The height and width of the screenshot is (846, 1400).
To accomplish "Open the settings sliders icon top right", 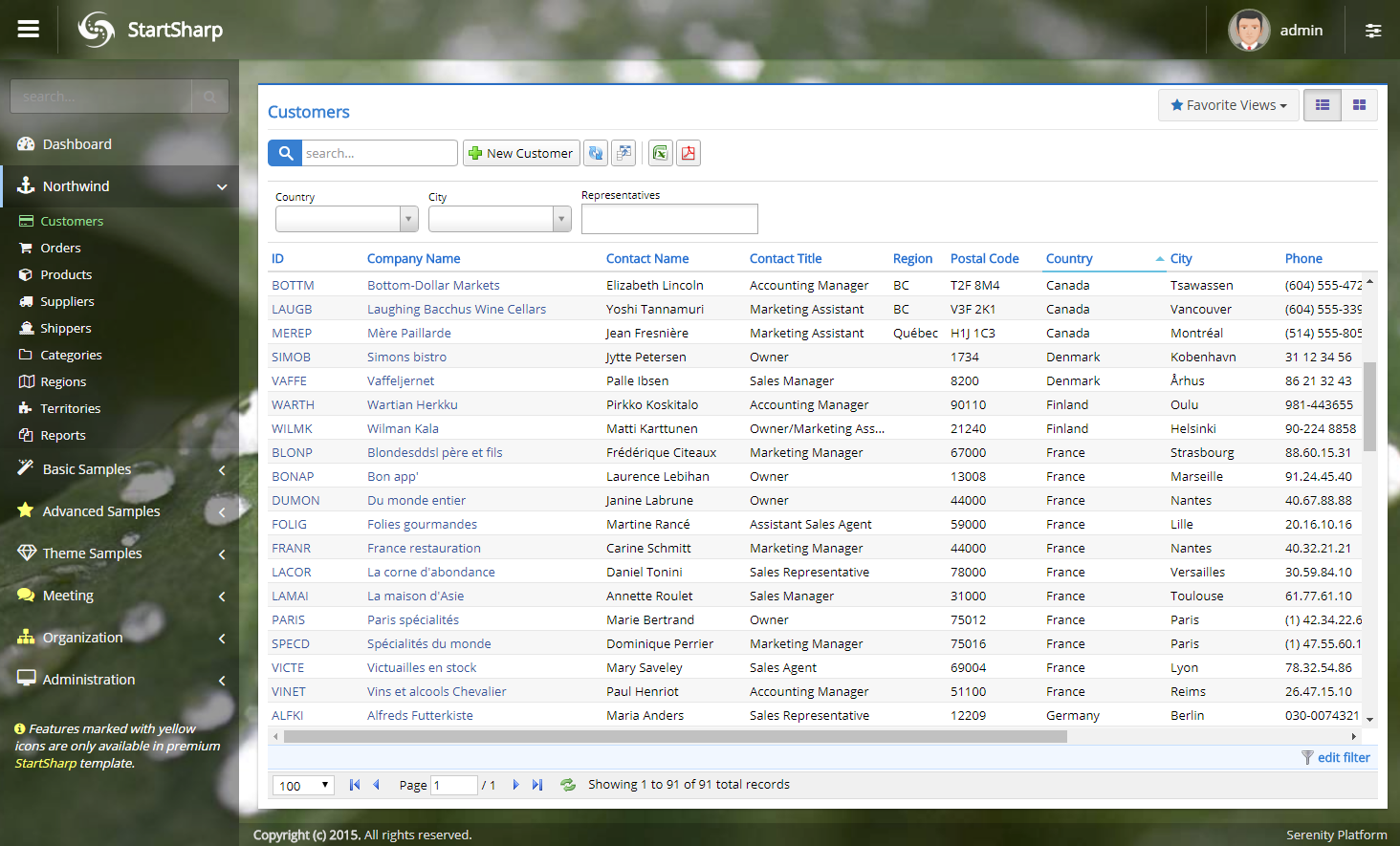I will pos(1372,31).
